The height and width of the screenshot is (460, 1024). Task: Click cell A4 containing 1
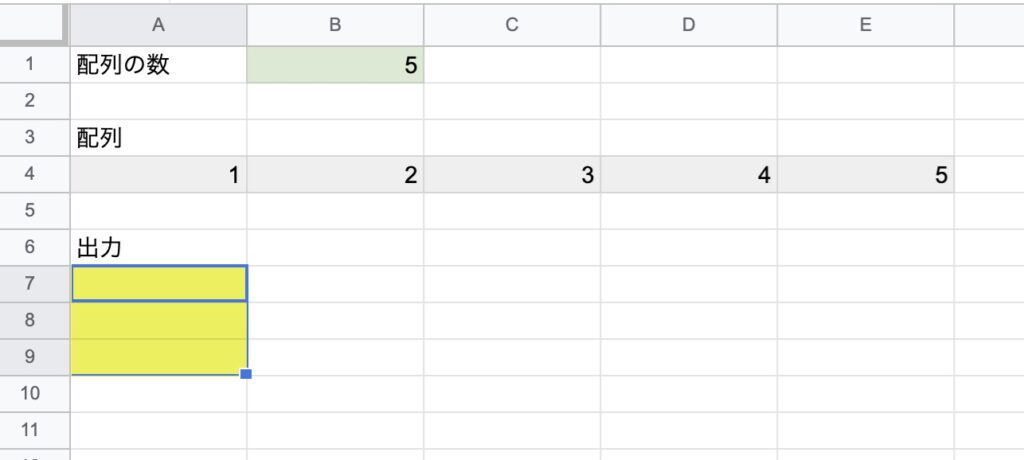click(x=159, y=174)
